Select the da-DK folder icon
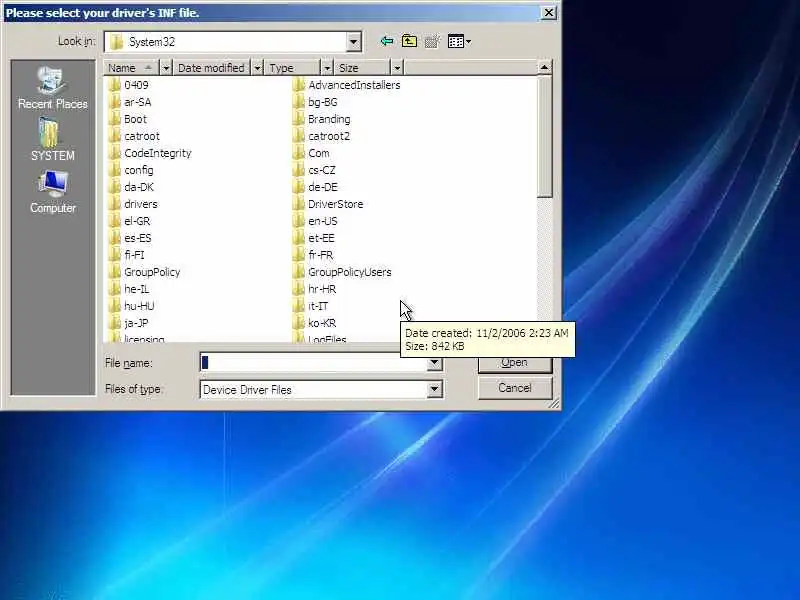 [x=115, y=187]
